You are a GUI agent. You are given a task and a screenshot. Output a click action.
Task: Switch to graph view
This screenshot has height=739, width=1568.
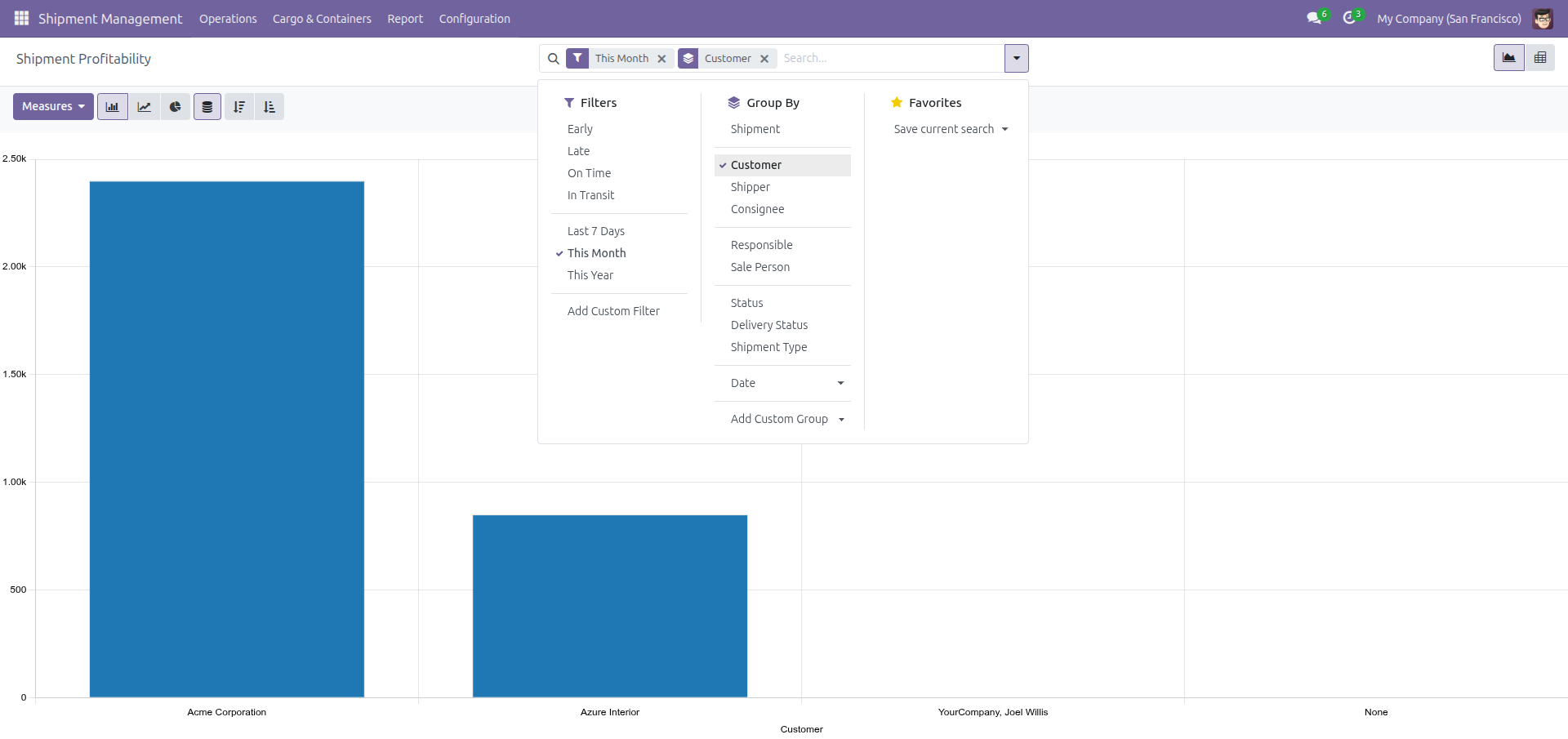(1508, 58)
